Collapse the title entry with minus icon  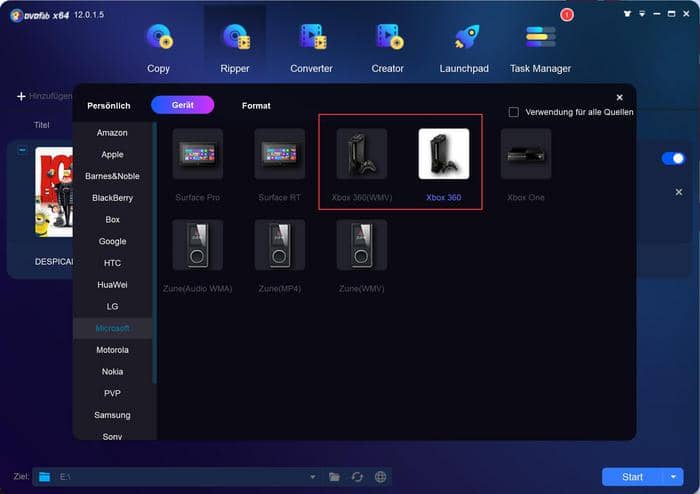[x=22, y=150]
